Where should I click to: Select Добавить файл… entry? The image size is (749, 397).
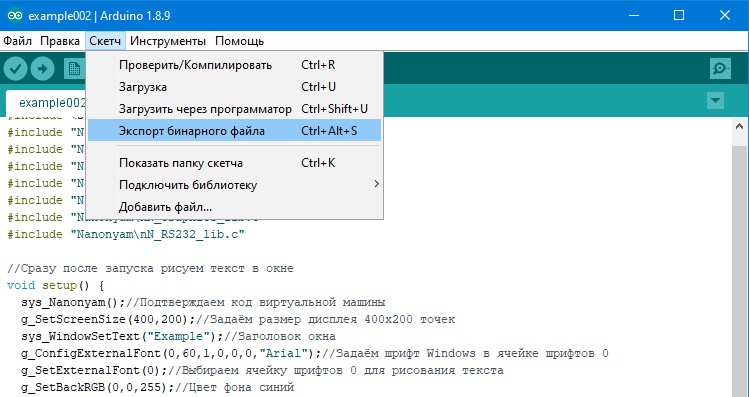235,207
